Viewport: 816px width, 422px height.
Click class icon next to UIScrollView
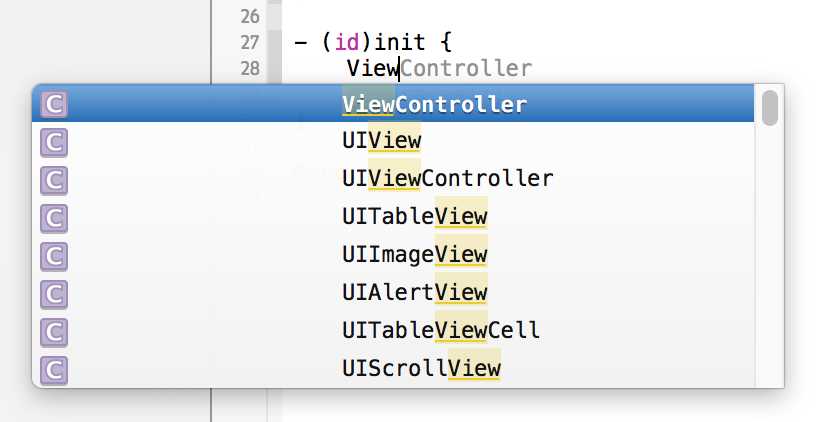[x=54, y=370]
